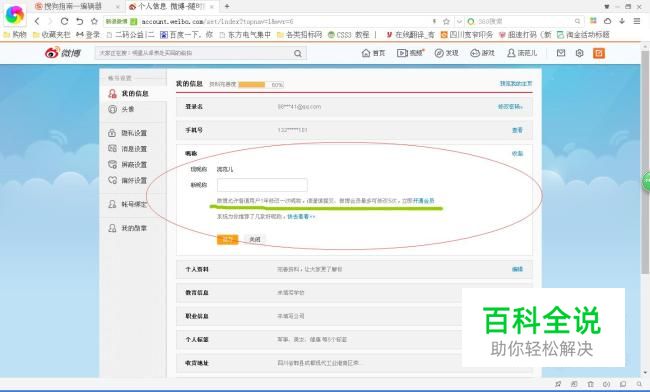Open the browser downloads arrow icon
The image size is (650, 392).
tap(622, 21)
